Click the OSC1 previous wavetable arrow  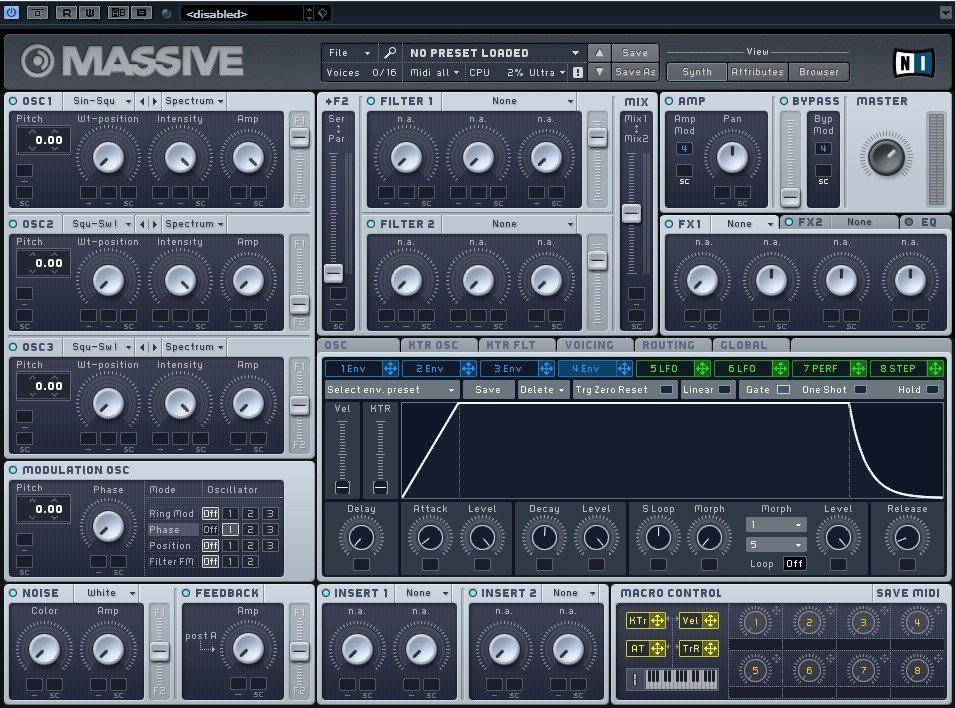(x=143, y=101)
